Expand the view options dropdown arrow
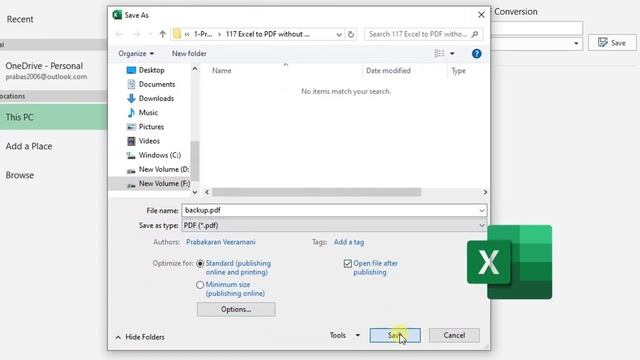Image resolution: width=640 pixels, height=360 pixels. click(x=452, y=53)
